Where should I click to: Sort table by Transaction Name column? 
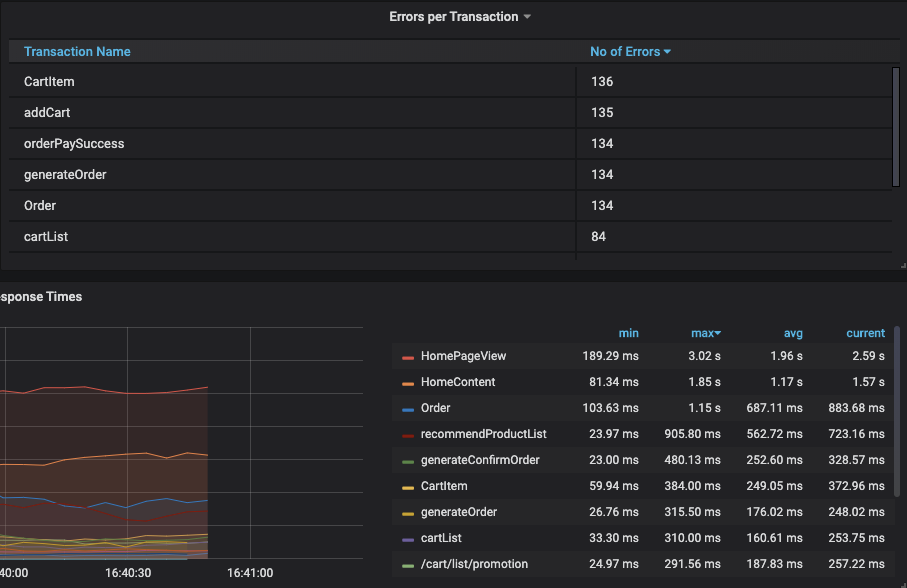click(77, 51)
